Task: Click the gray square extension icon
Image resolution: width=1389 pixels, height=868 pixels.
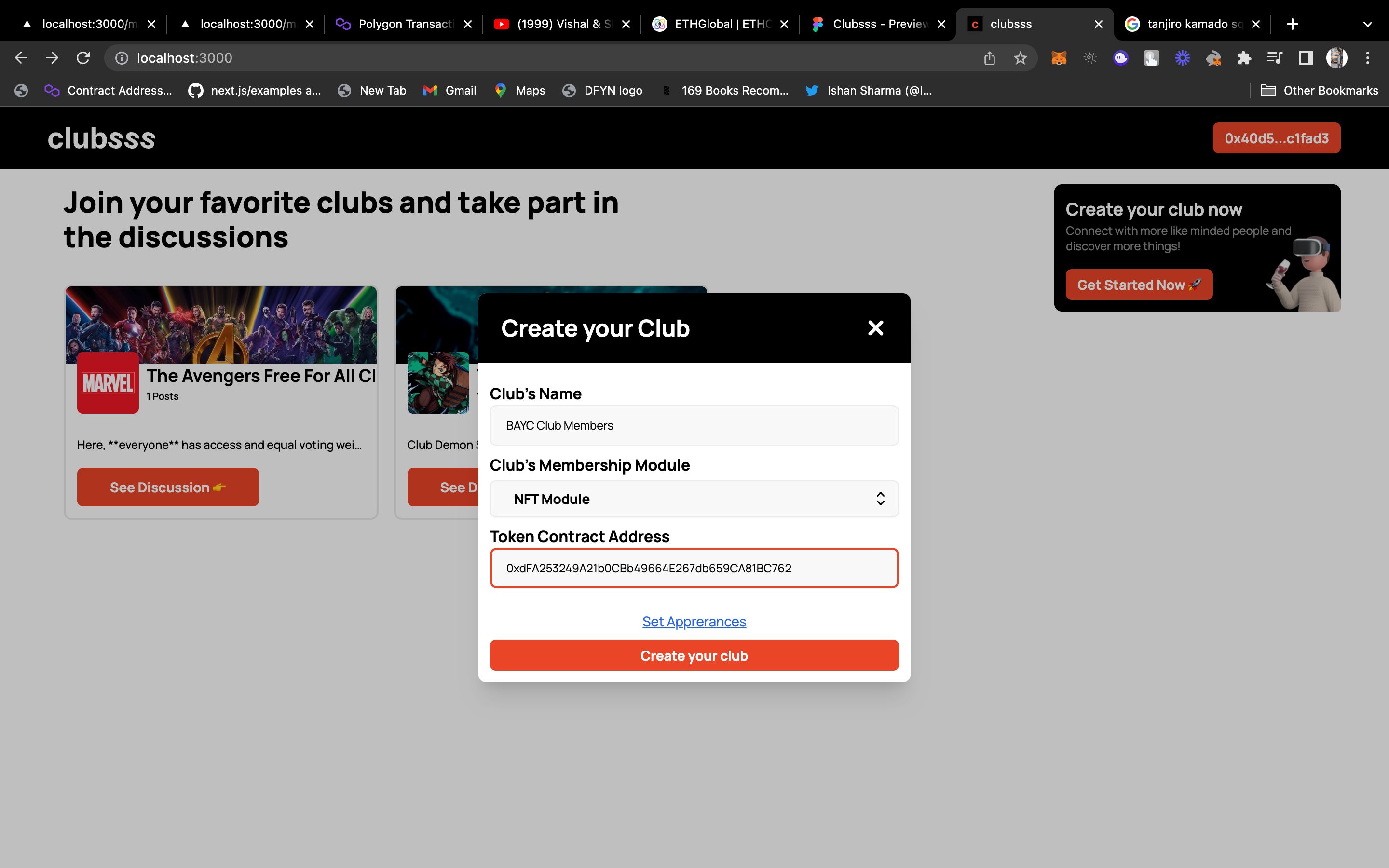Action: click(1151, 58)
